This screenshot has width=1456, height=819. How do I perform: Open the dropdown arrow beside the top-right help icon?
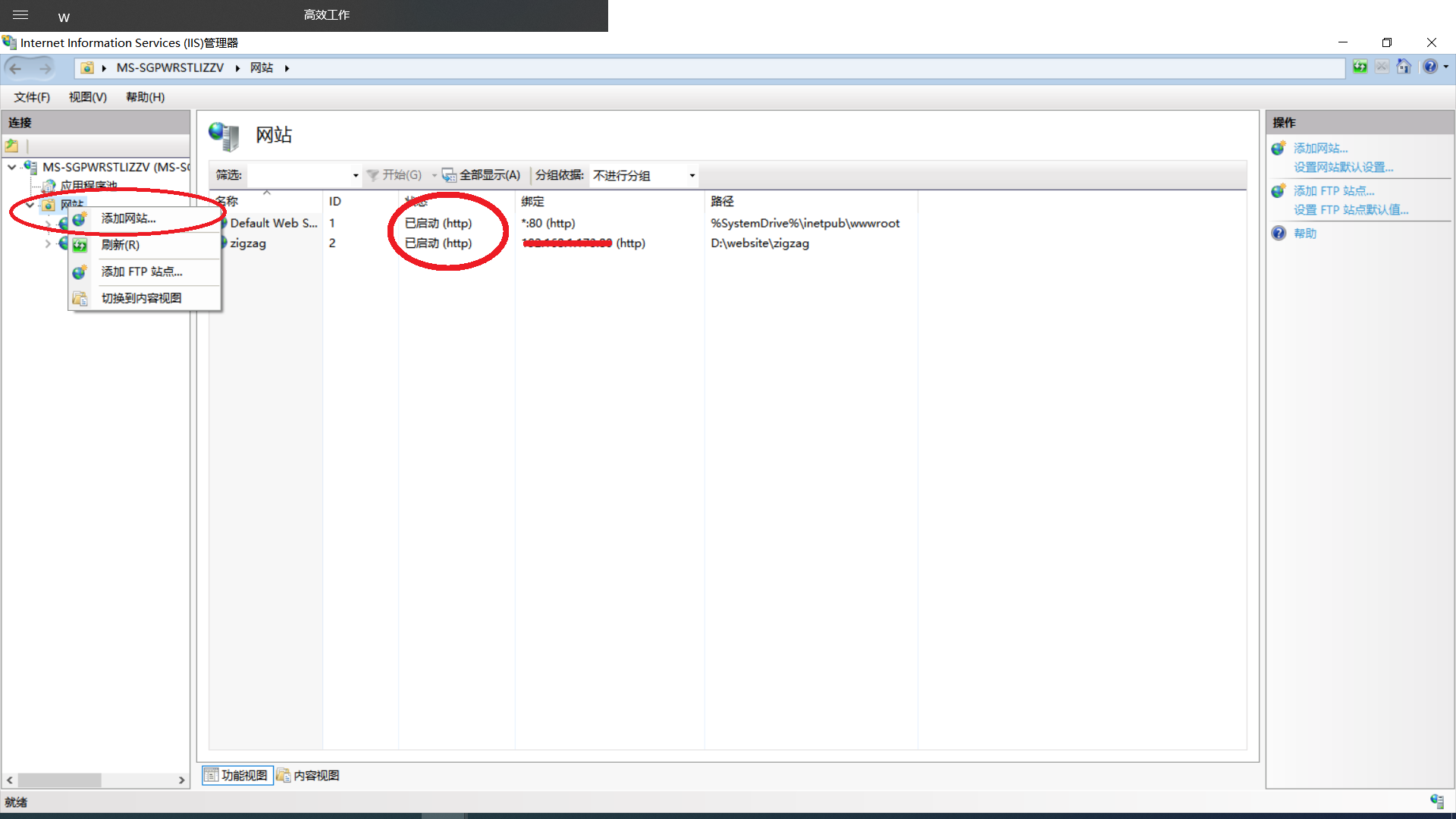coord(1446,67)
